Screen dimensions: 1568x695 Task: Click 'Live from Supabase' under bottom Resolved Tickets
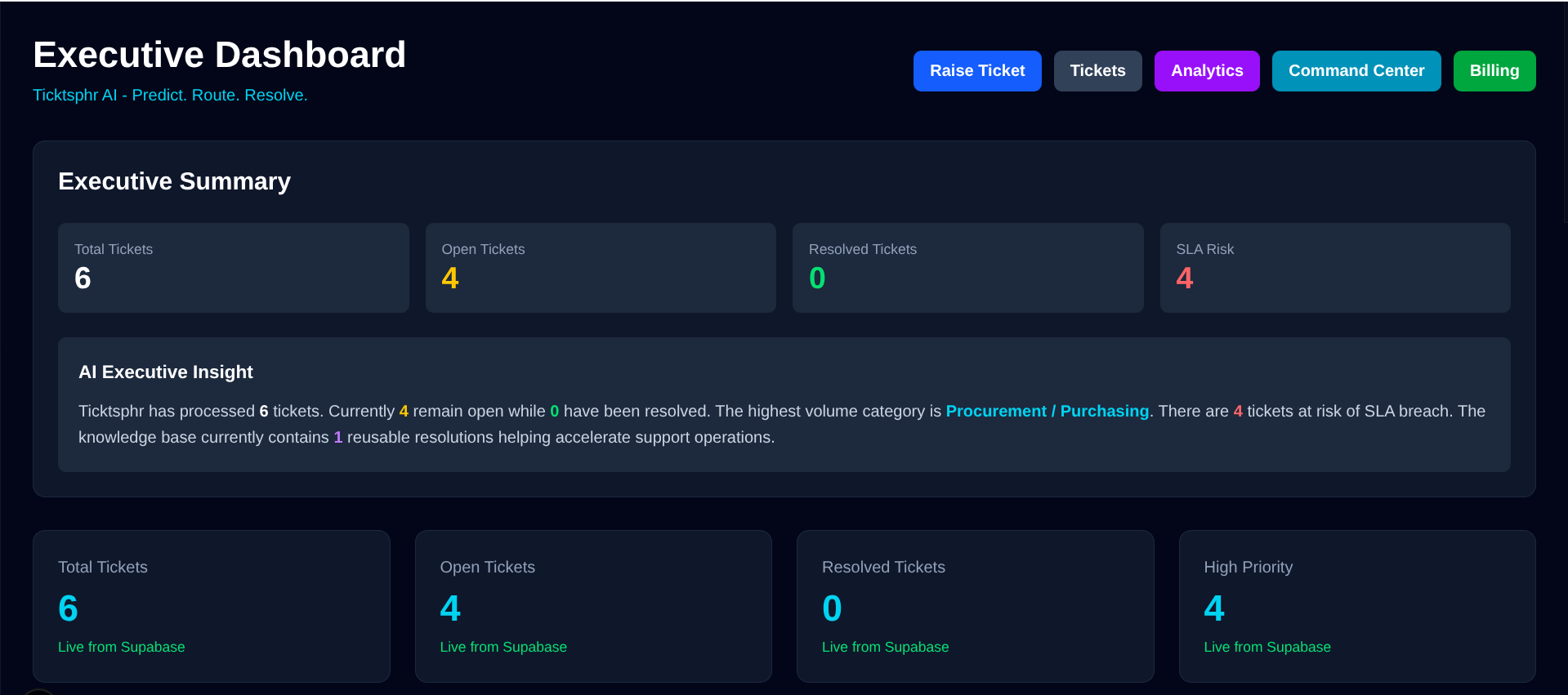(x=886, y=647)
